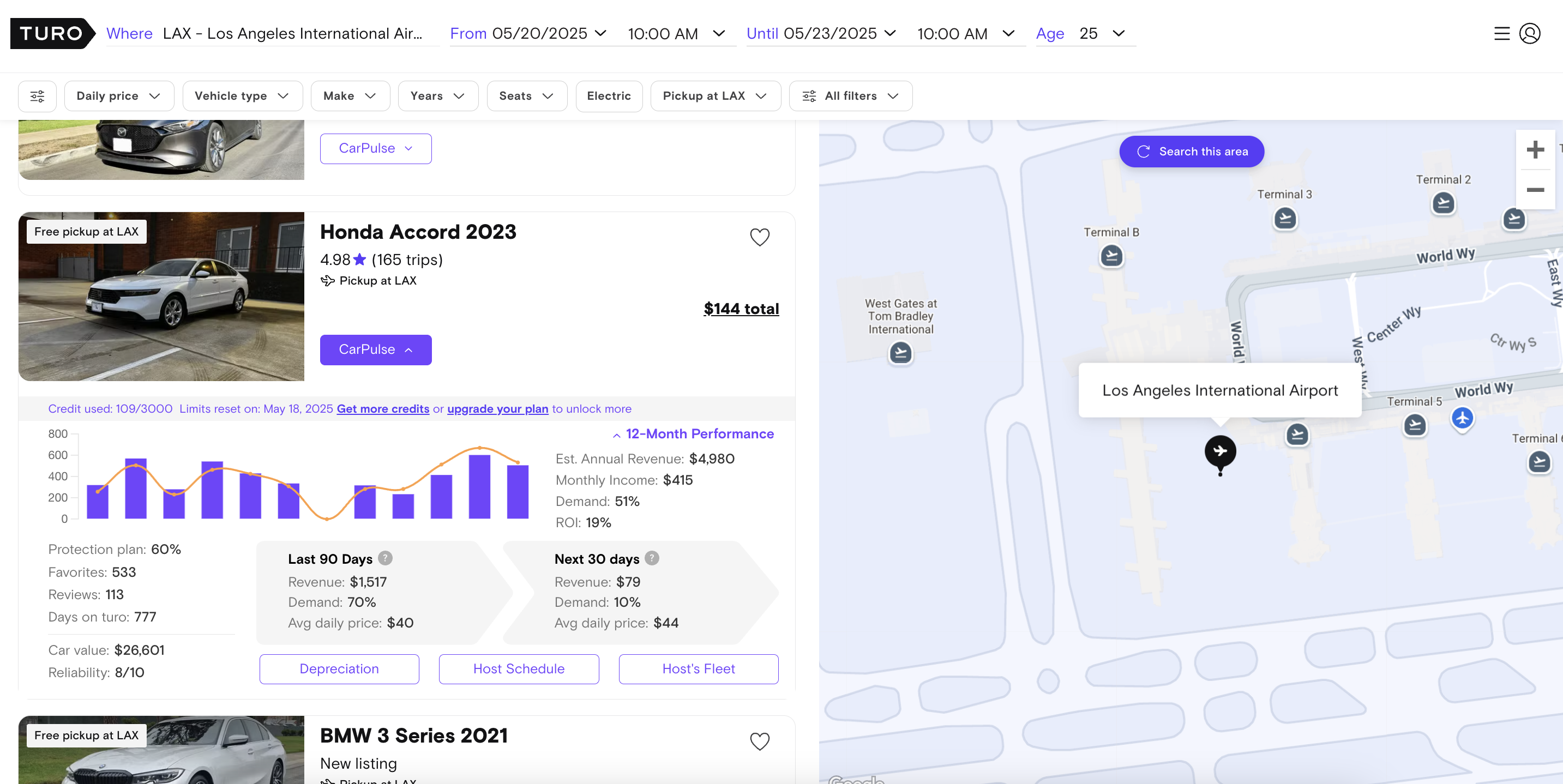
Task: Open the BMW 3 Series car photo
Action: 161,750
